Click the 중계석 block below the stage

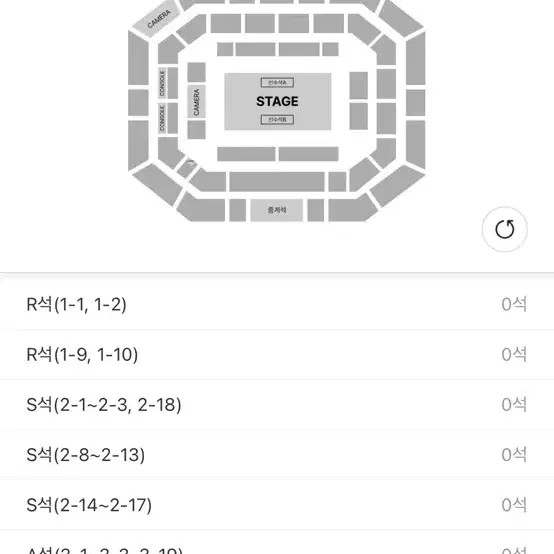[277, 210]
